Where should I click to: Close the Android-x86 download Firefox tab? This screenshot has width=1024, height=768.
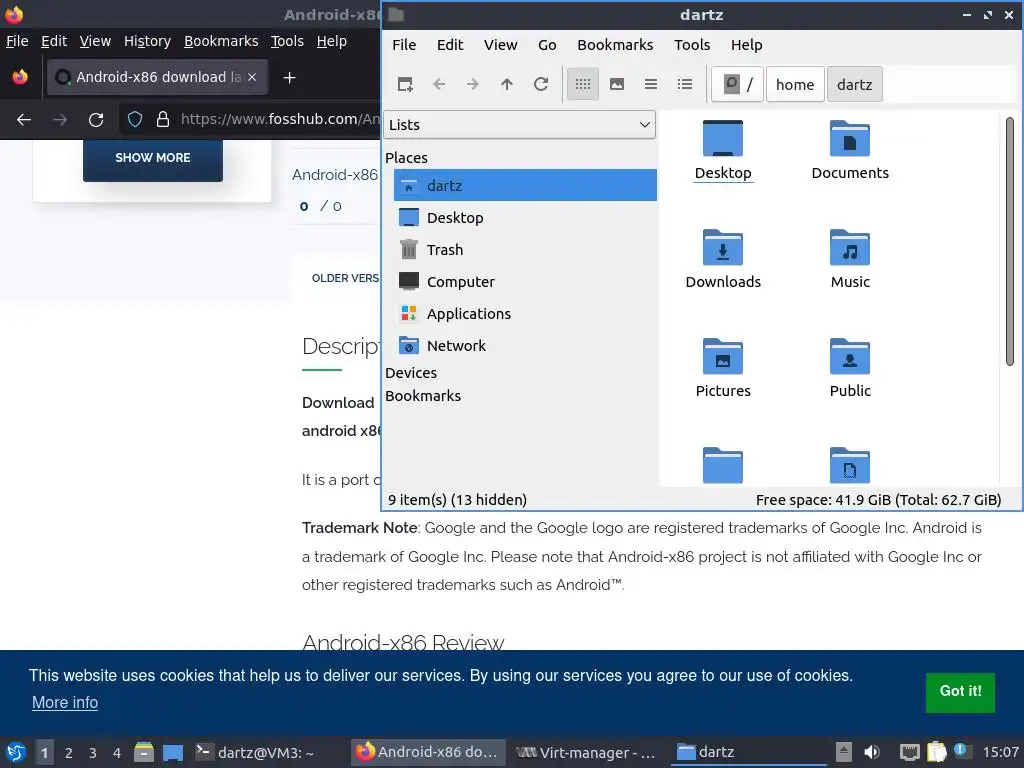[252, 77]
